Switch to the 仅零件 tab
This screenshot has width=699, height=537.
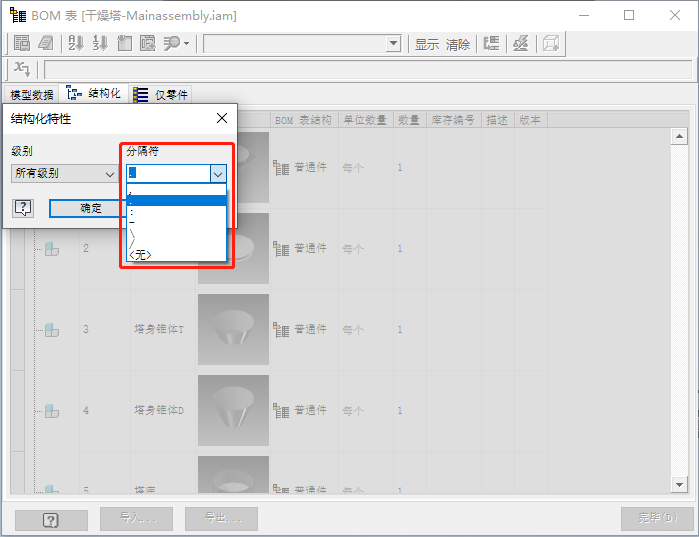pyautogui.click(x=160, y=94)
